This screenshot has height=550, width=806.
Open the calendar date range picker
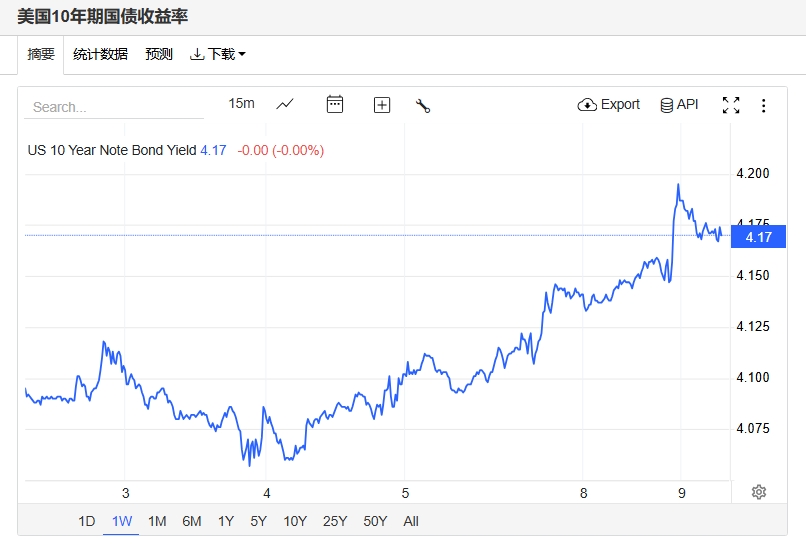pos(335,104)
